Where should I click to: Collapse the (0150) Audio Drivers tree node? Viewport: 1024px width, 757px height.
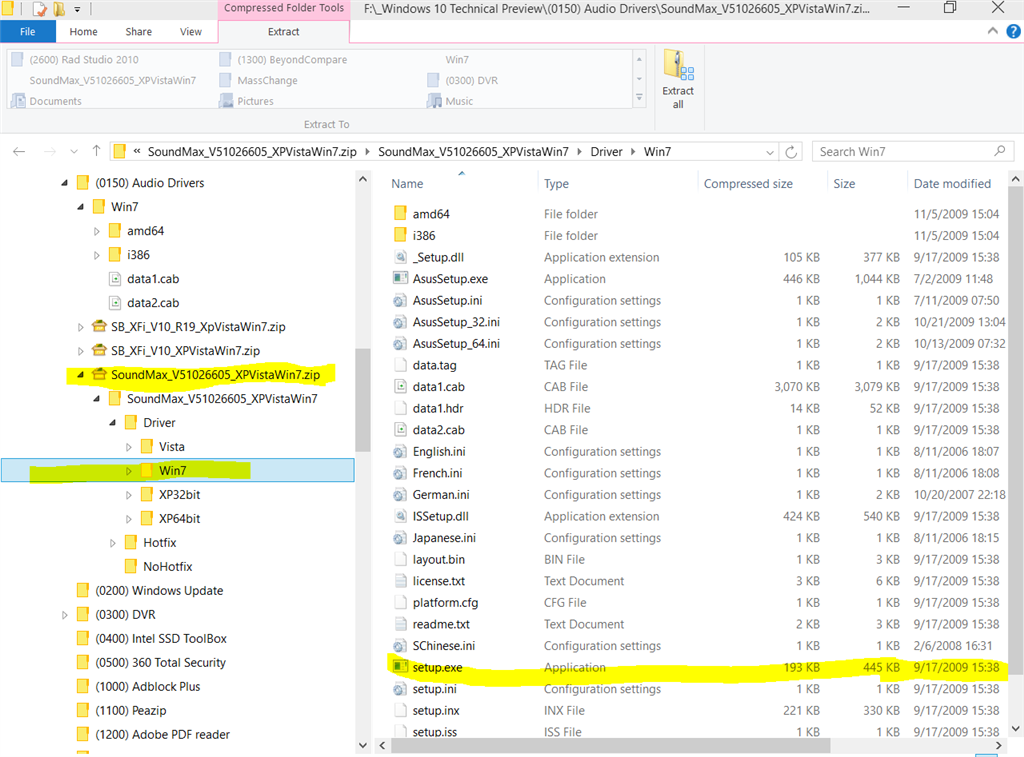65,183
